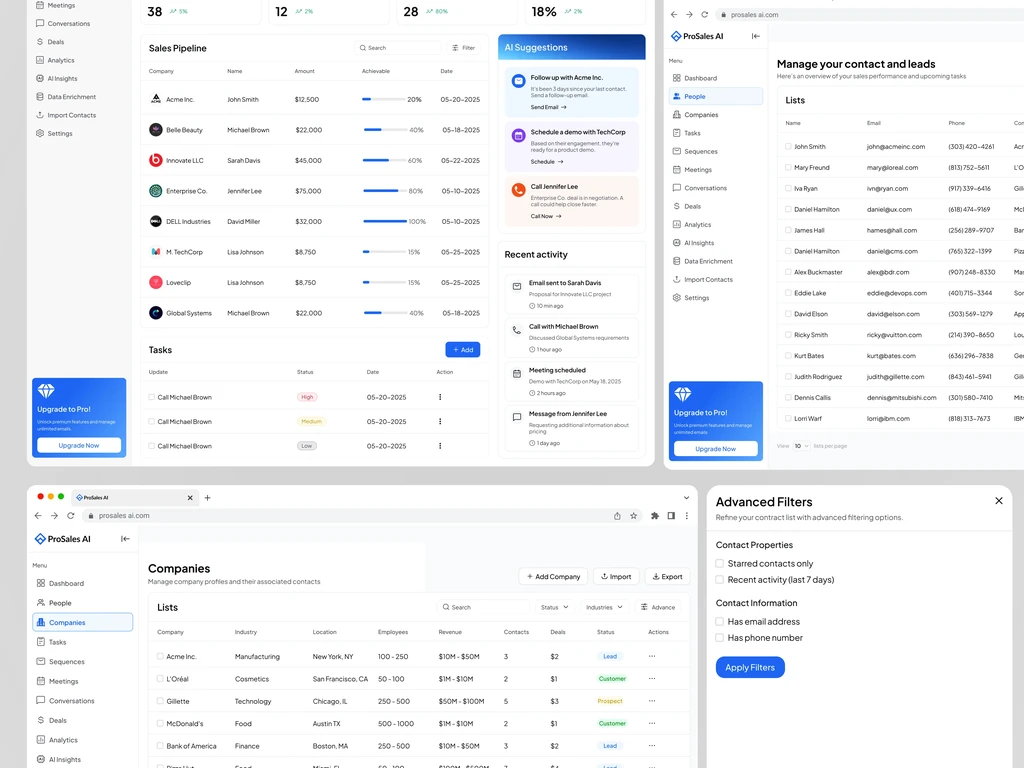This screenshot has width=1024, height=768.
Task: Reload the page in Companies browser window
Action: point(71,516)
